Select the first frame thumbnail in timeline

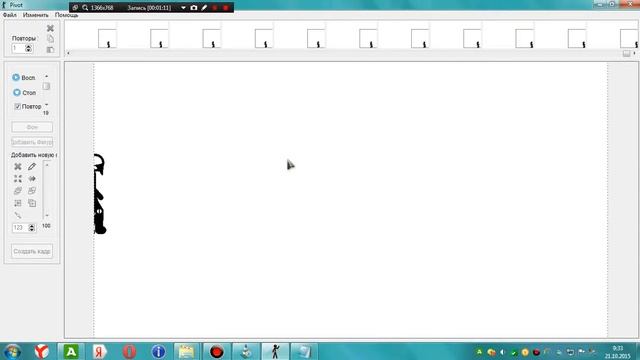[x=107, y=39]
